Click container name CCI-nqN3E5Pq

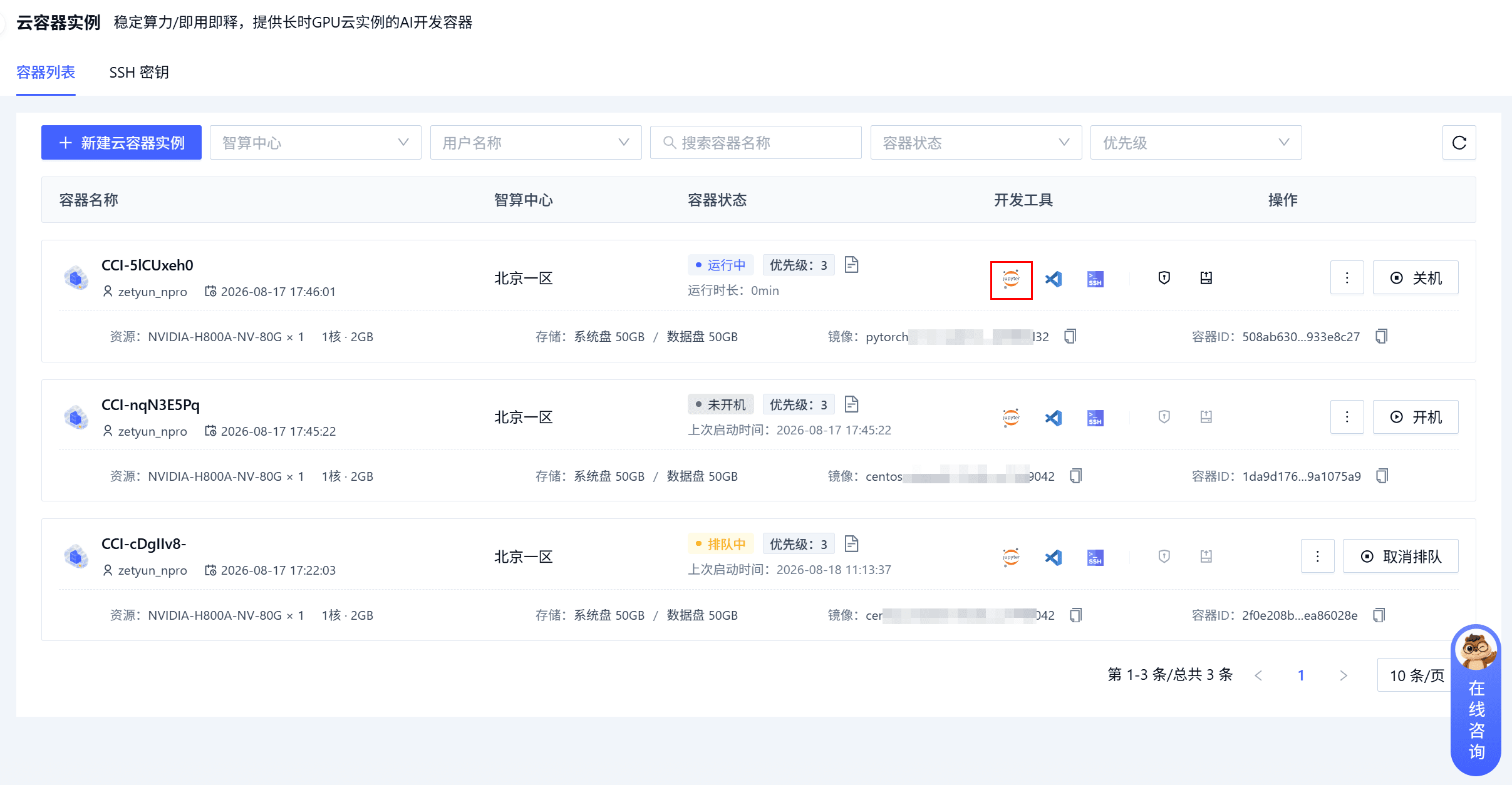(150, 405)
